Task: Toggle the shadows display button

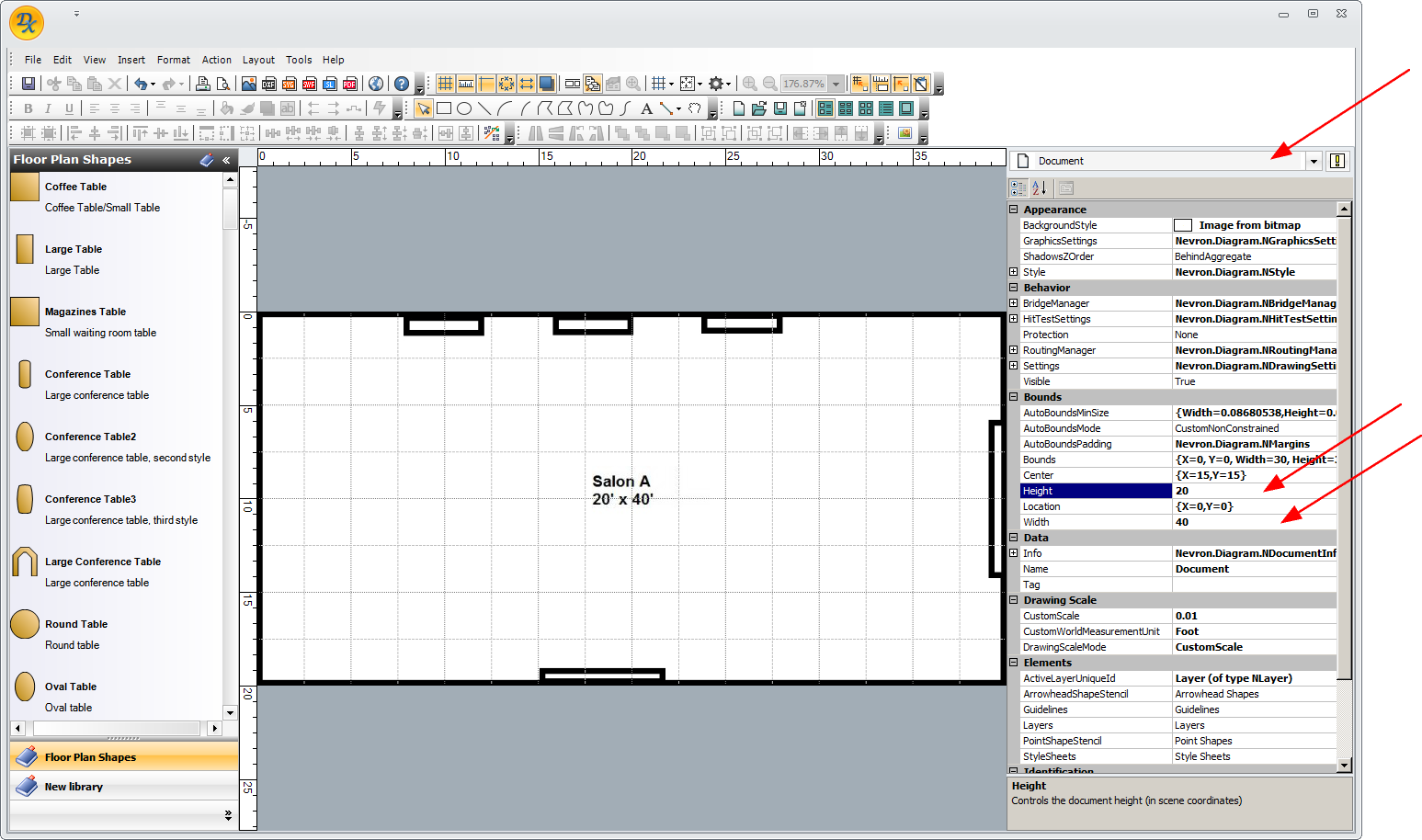Action: coord(547,84)
